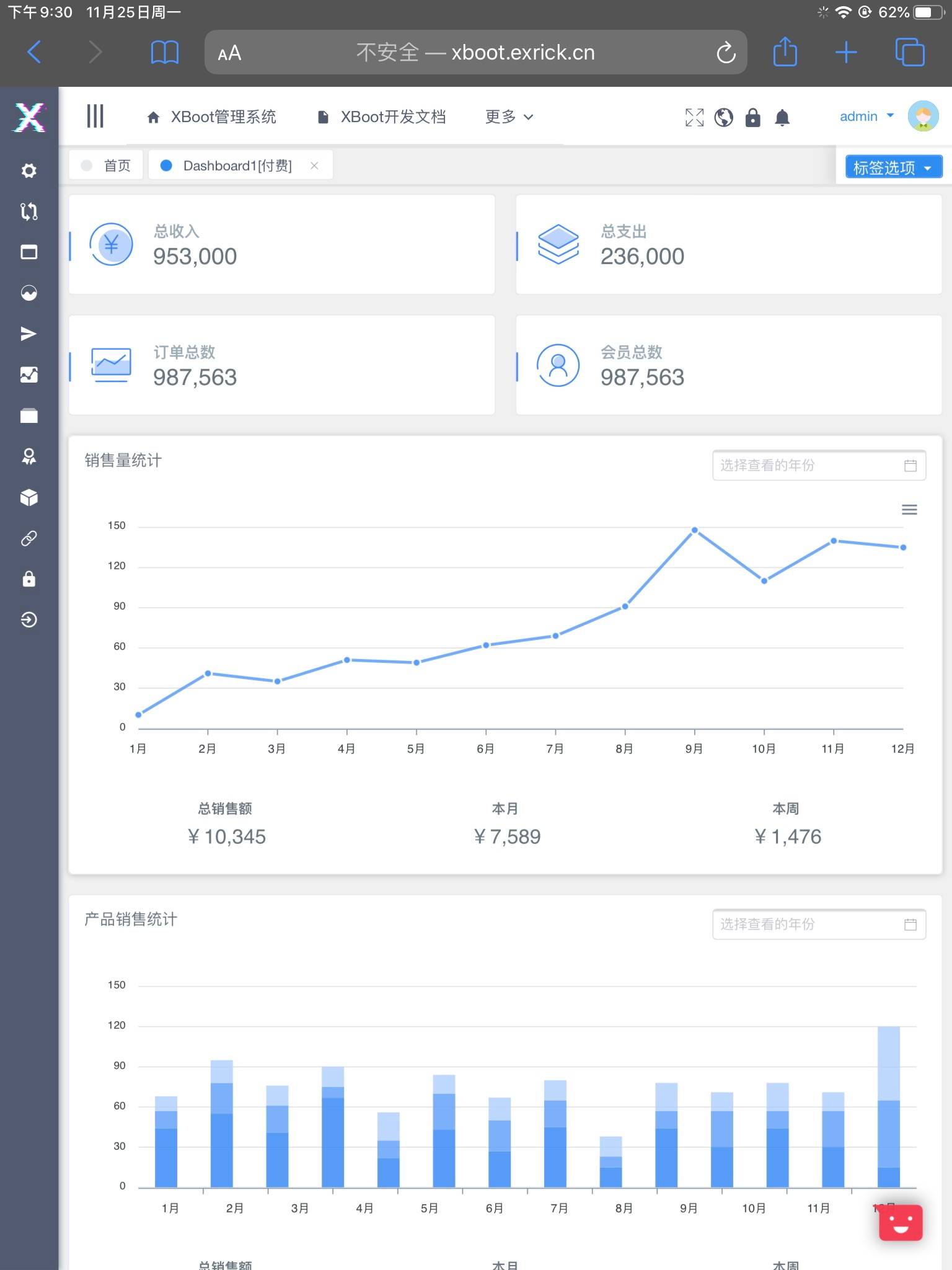Open the Safari share sheet icon
Image resolution: width=952 pixels, height=1270 pixels.
(x=785, y=51)
